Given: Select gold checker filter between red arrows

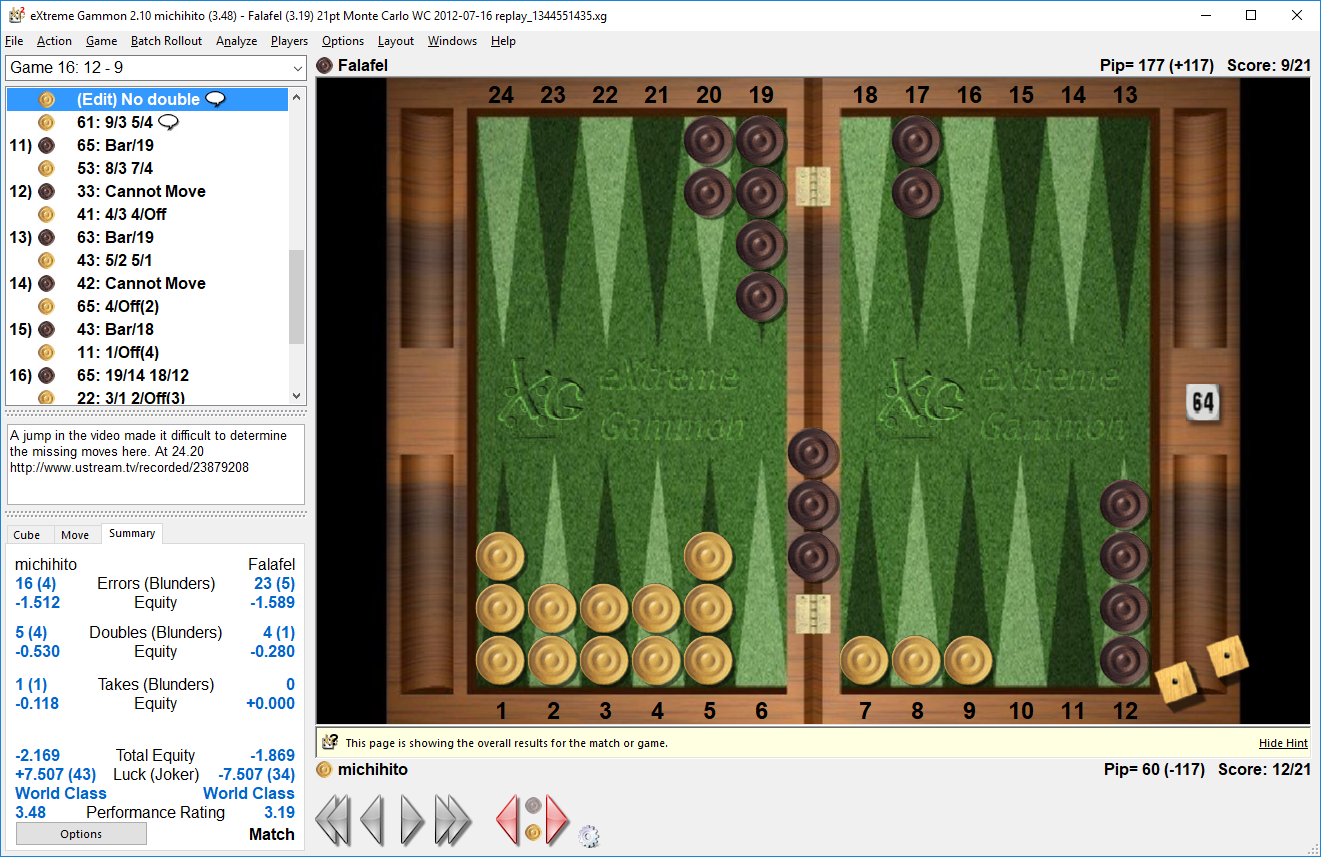Looking at the screenshot, I should (533, 832).
